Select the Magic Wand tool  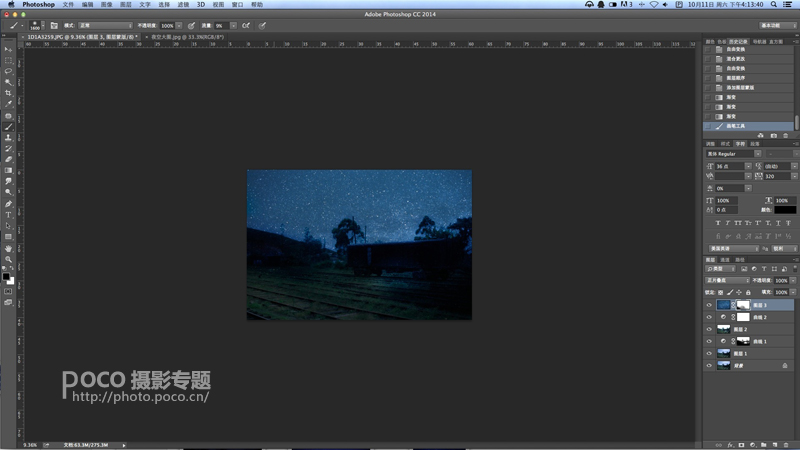pyautogui.click(x=8, y=82)
